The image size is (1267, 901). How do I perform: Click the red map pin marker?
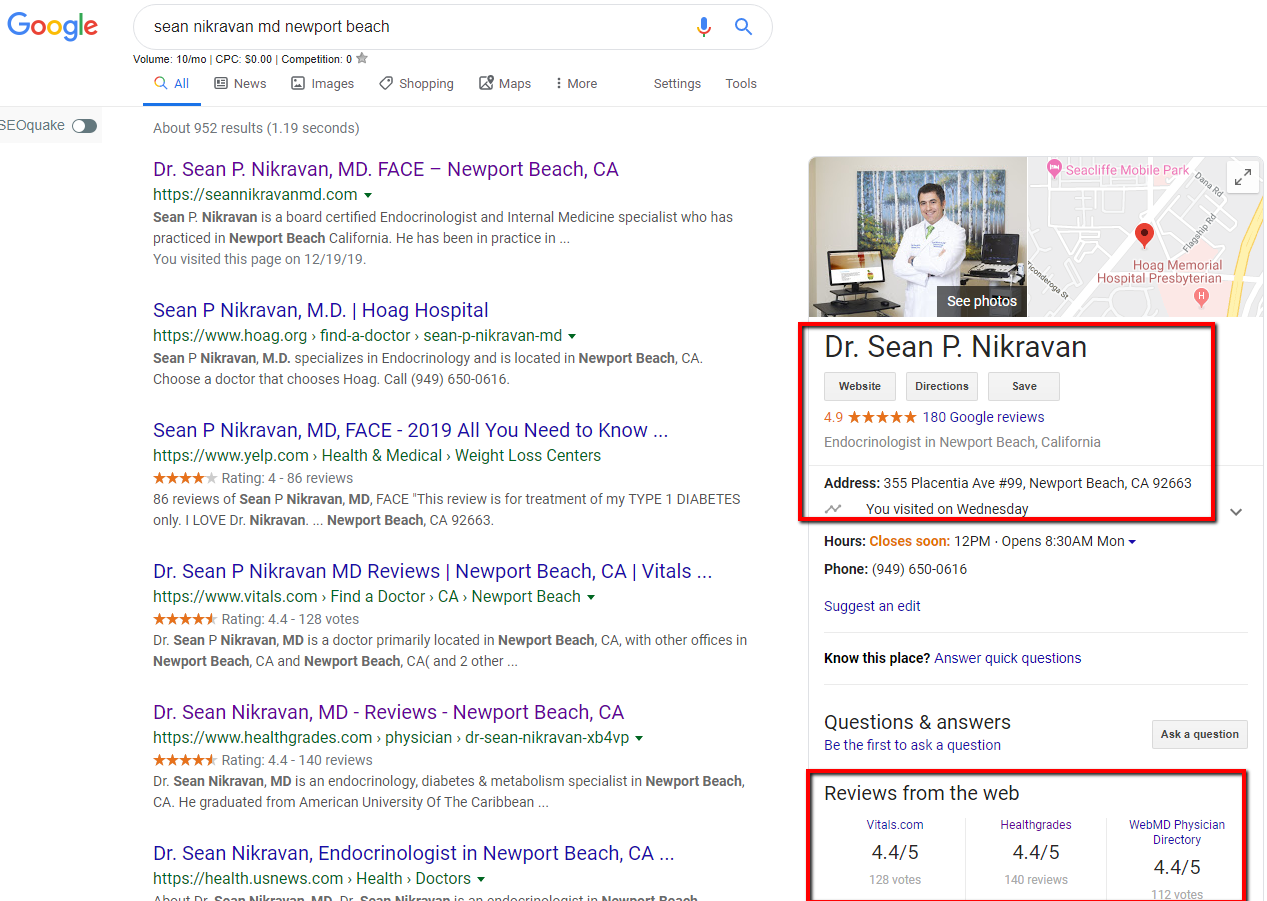[1145, 237]
